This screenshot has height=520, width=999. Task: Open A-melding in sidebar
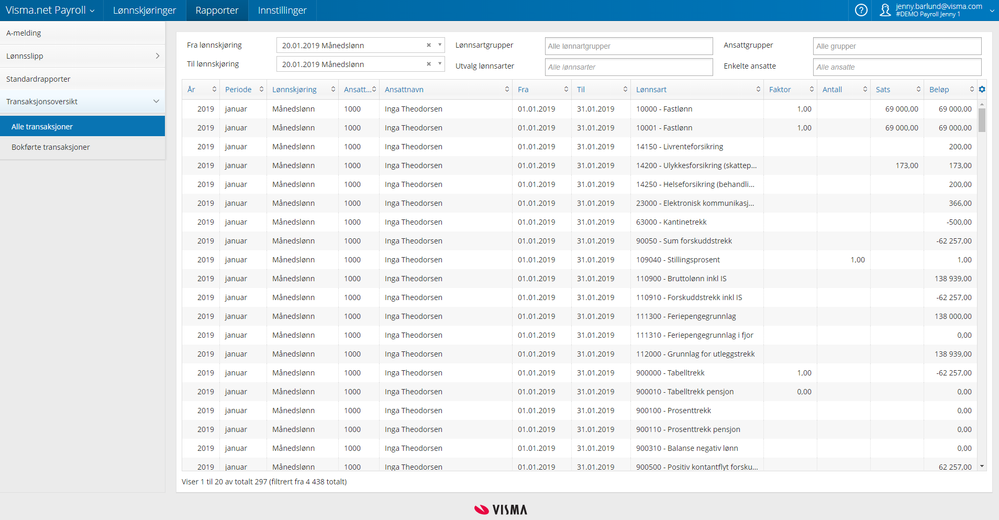pyautogui.click(x=82, y=33)
